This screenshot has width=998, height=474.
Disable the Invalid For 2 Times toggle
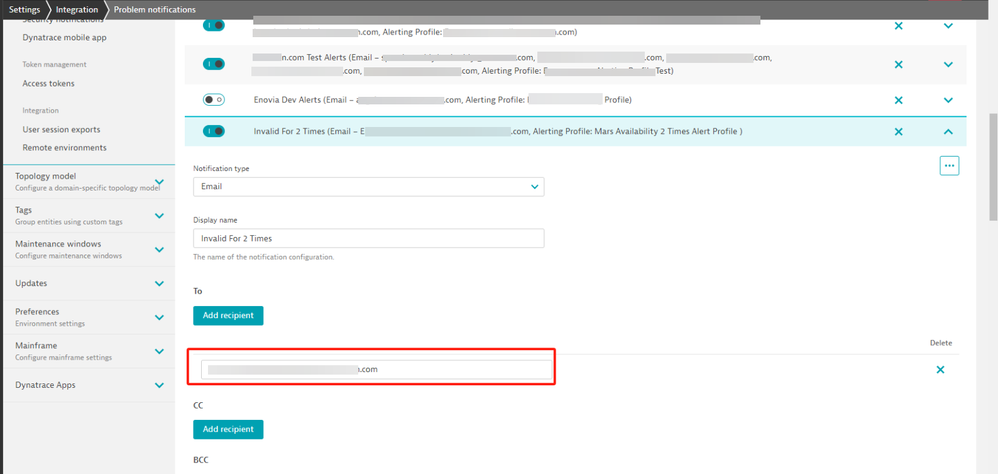(x=214, y=131)
